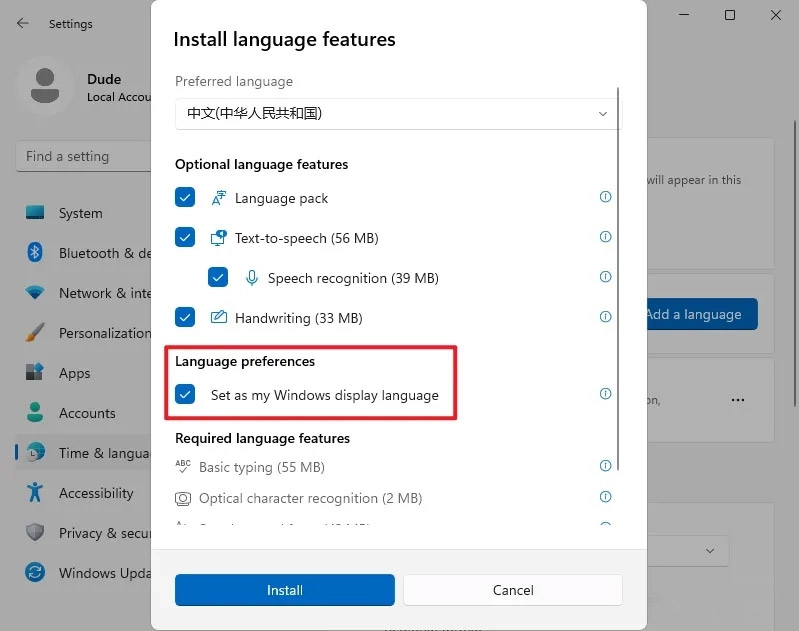
Task: Open the System settings page
Action: 84,213
